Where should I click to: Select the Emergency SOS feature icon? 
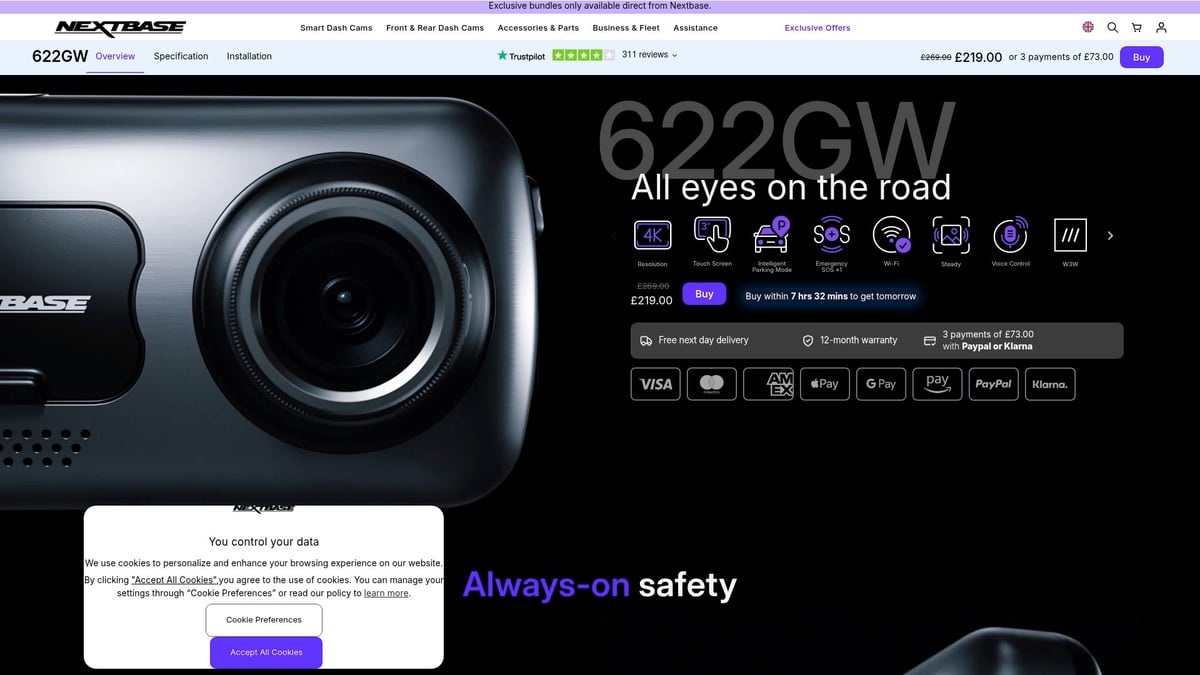(x=831, y=235)
